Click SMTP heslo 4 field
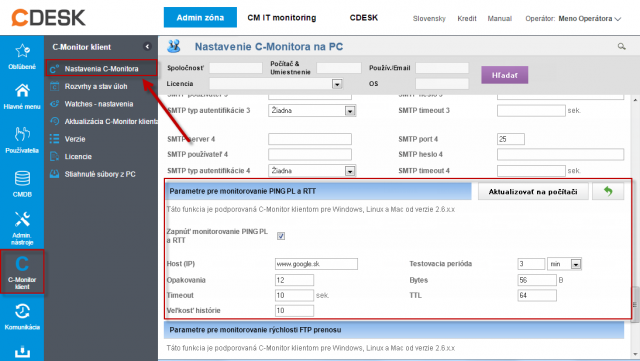The width and height of the screenshot is (640, 361). [560, 154]
